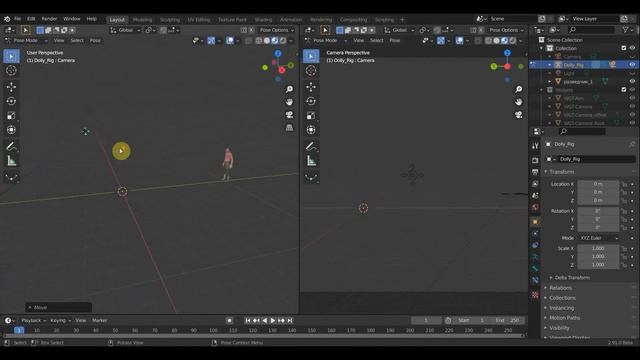Viewport: 640px width, 360px height.
Task: Click Marker menu in timeline header
Action: pyautogui.click(x=100, y=320)
